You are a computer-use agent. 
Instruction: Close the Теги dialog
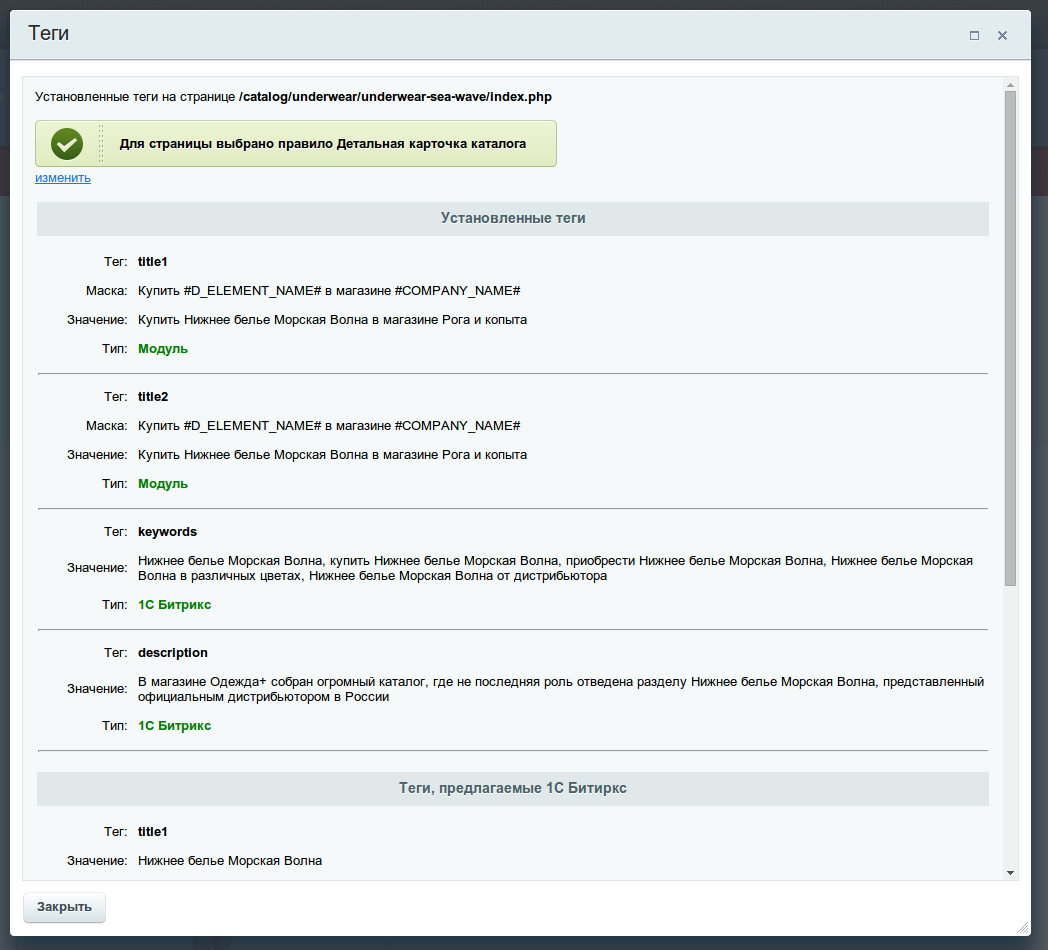(1002, 34)
